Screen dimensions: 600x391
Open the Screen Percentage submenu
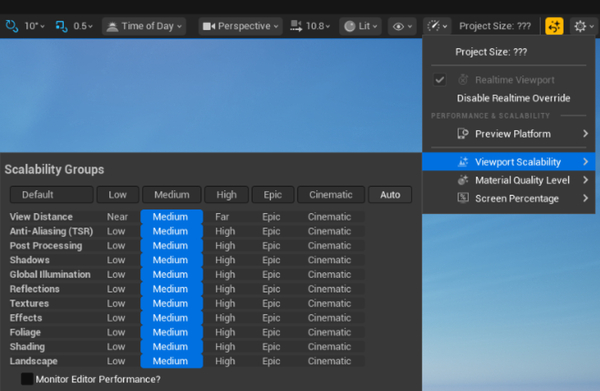[x=509, y=199]
